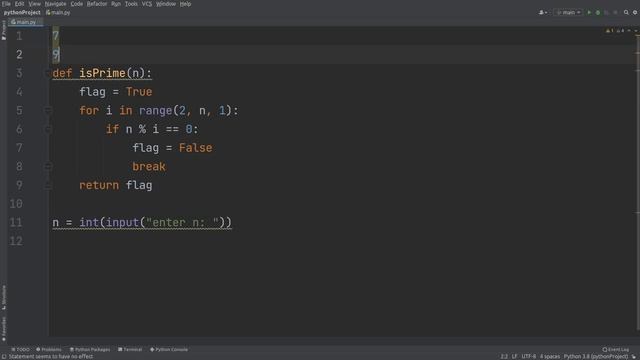Open the Terminal tool window
640x360 pixels.
tap(130, 349)
